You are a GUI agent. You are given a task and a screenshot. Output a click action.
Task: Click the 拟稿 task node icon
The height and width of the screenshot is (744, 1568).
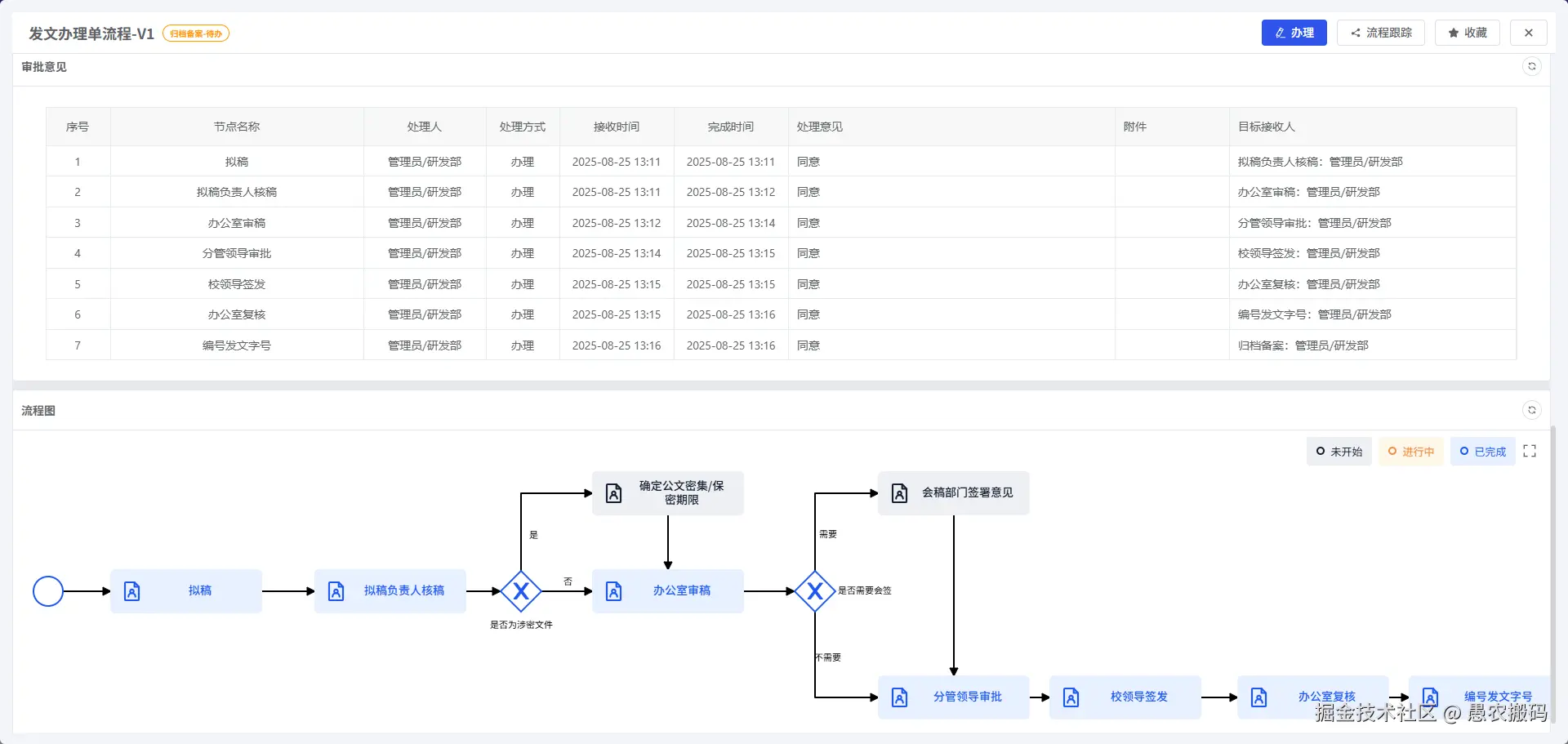click(x=132, y=591)
